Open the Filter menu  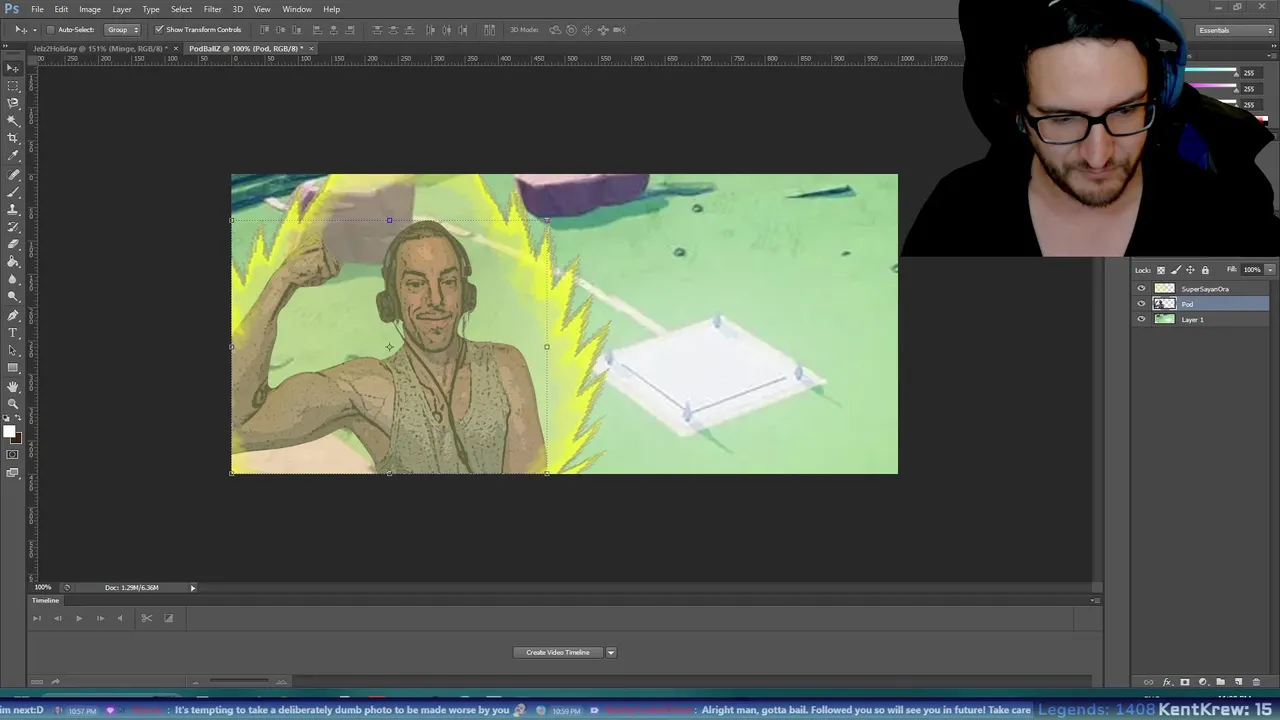(213, 9)
